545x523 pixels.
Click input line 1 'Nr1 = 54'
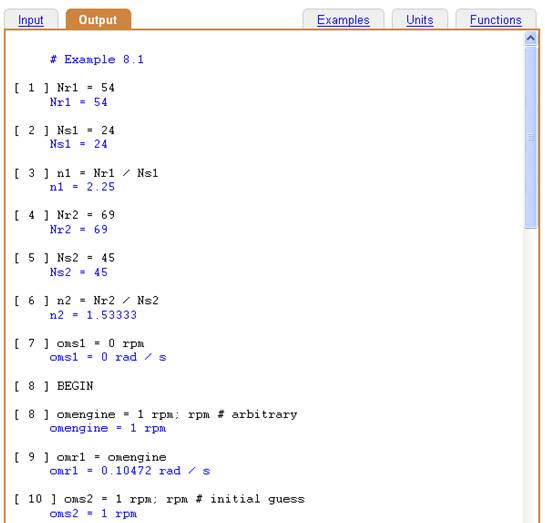[x=64, y=88]
